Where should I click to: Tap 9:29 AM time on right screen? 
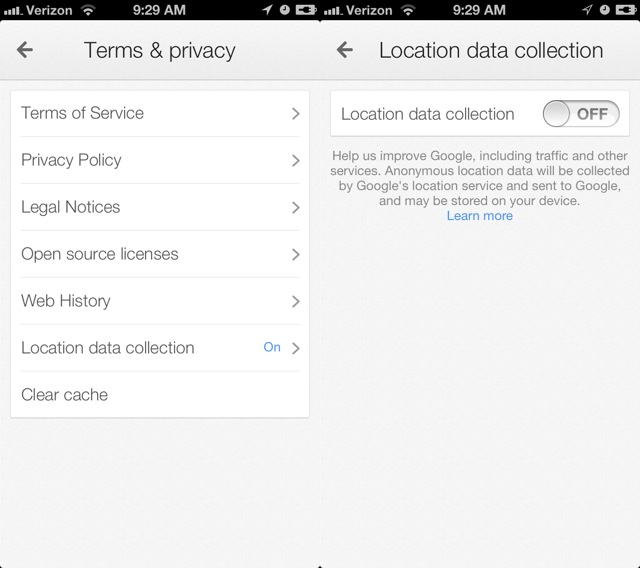pos(479,10)
